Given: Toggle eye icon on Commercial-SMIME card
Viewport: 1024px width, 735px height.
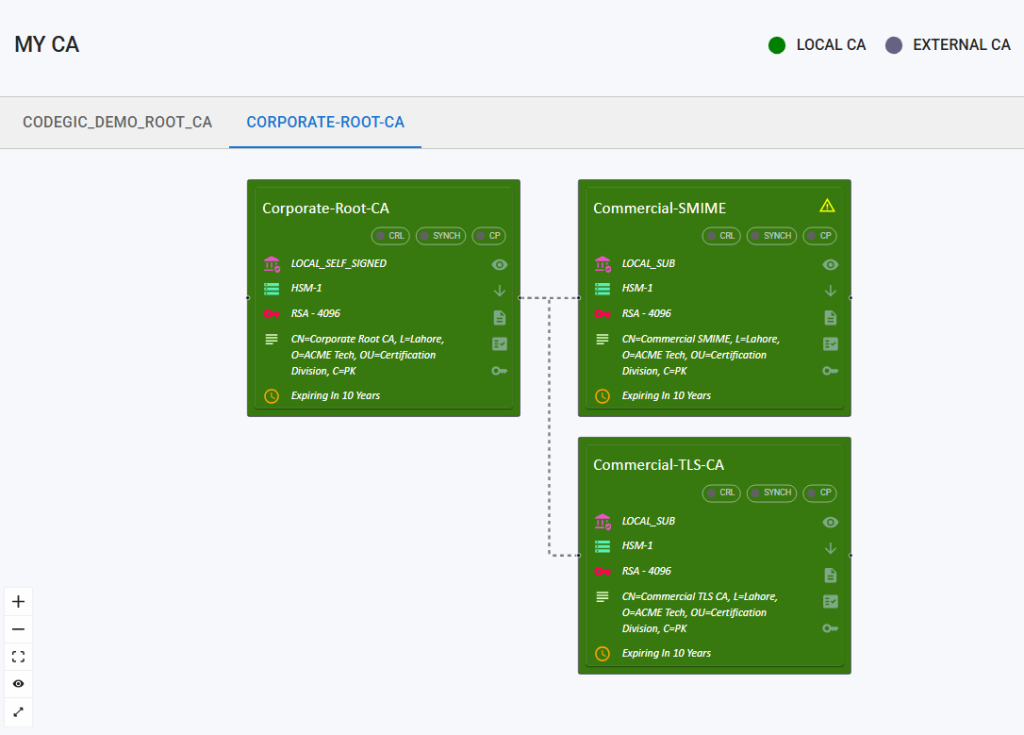Looking at the screenshot, I should click(830, 265).
